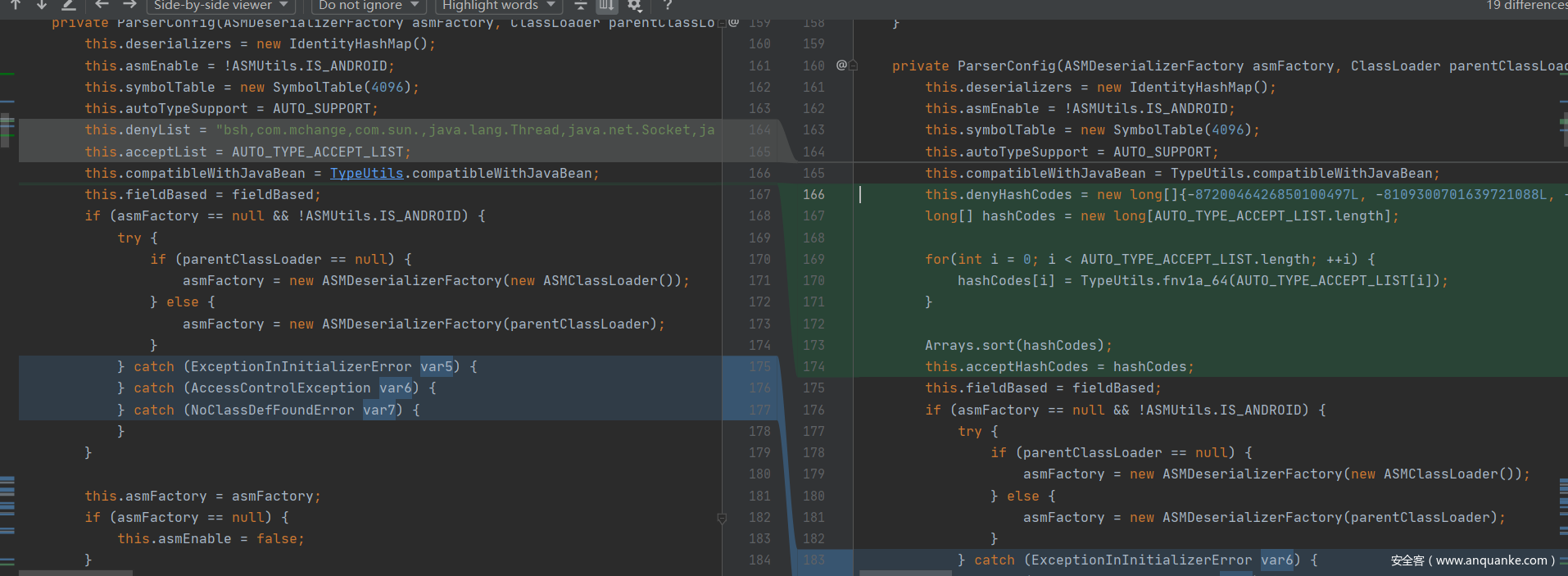This screenshot has height=576, width=1568.
Task: Click the pencil jump-to-source icon
Action: tap(70, 5)
